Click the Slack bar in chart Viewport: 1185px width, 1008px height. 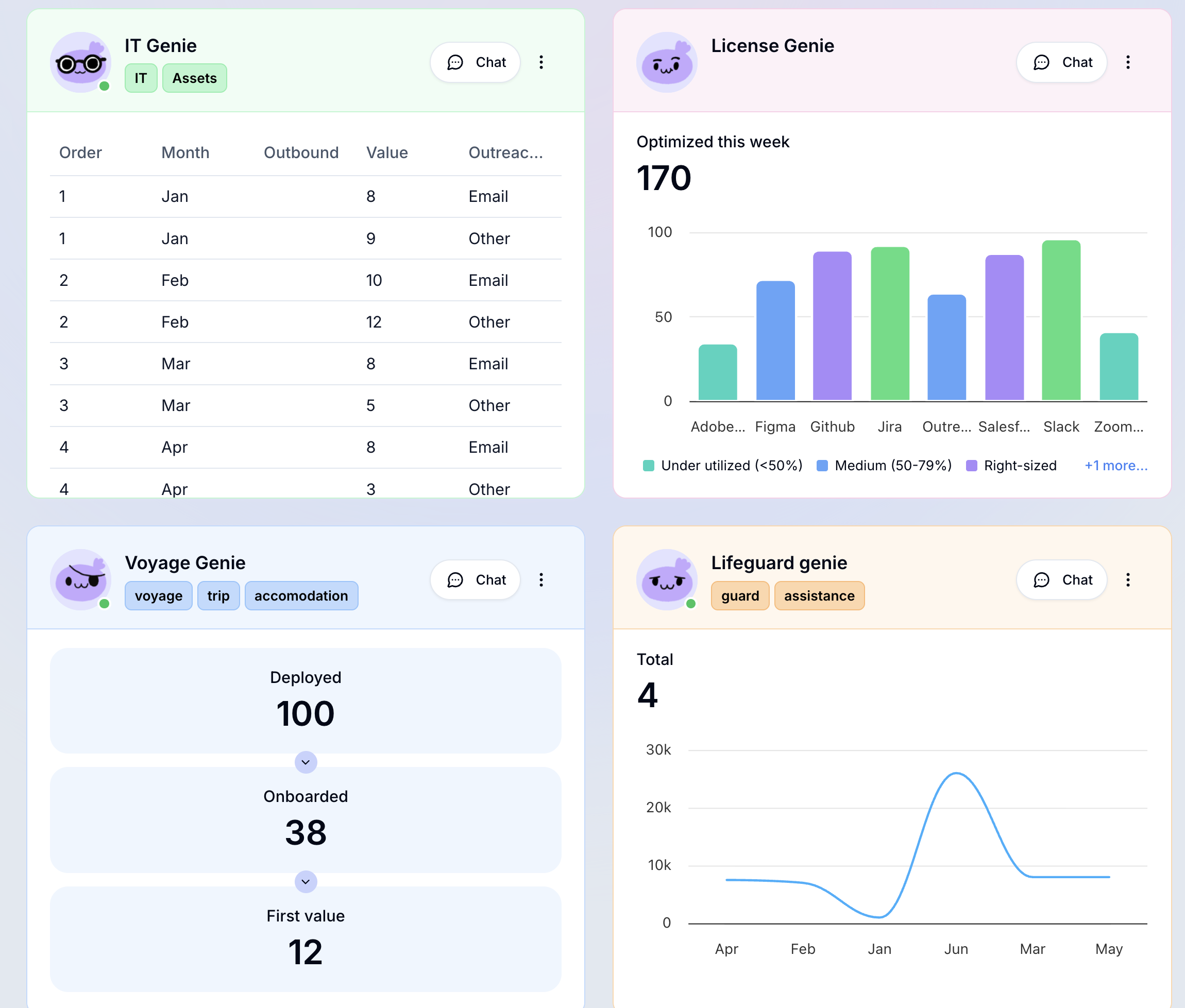[x=1060, y=320]
